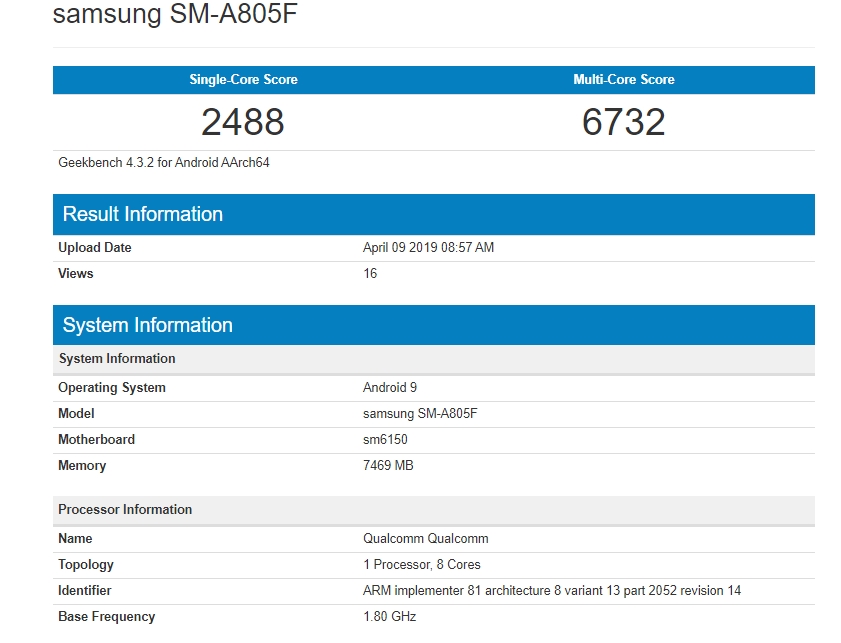The width and height of the screenshot is (841, 643).
Task: Click the Result Information section header
Action: (143, 214)
